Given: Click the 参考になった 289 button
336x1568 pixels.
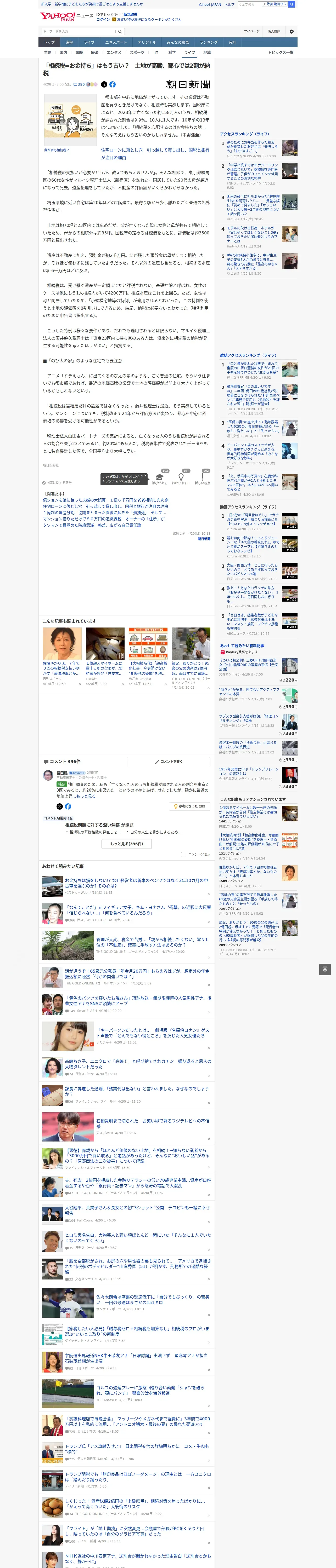Looking at the screenshot, I should point(190,806).
